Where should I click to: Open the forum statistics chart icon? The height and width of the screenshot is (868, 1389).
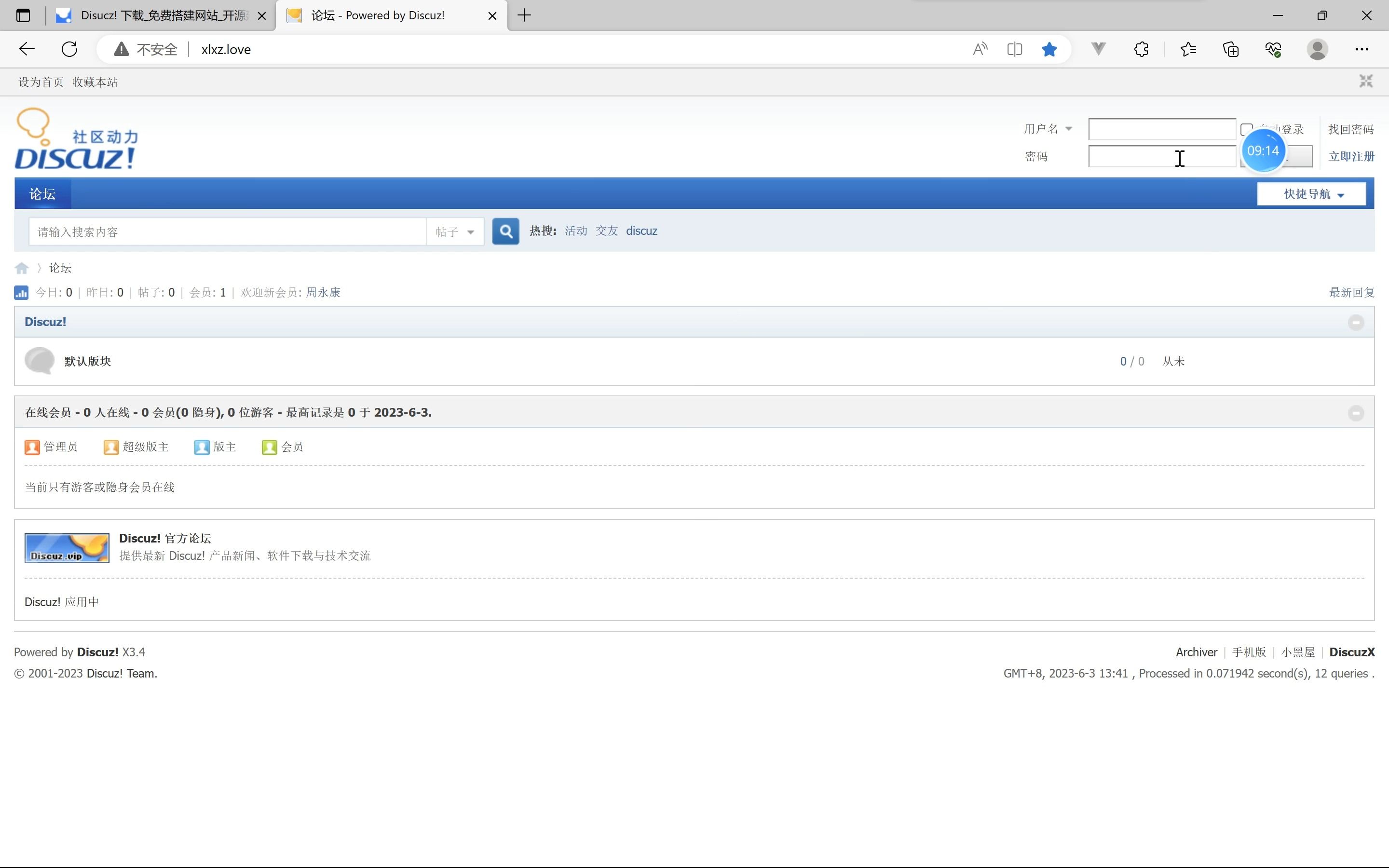(x=21, y=293)
